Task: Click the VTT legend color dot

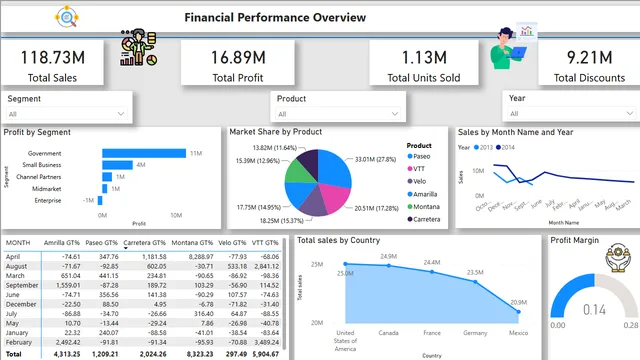Action: pos(410,169)
